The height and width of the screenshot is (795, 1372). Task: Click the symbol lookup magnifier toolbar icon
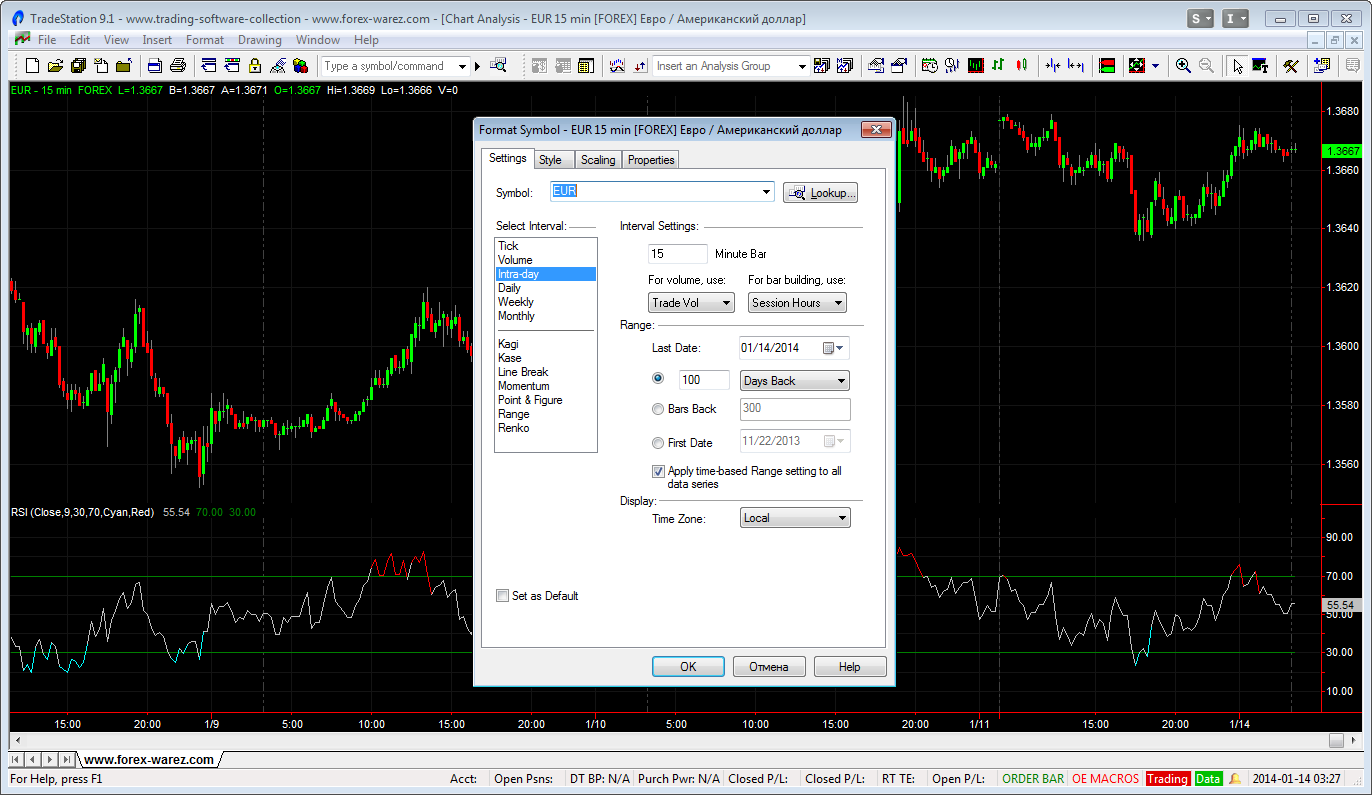click(498, 66)
